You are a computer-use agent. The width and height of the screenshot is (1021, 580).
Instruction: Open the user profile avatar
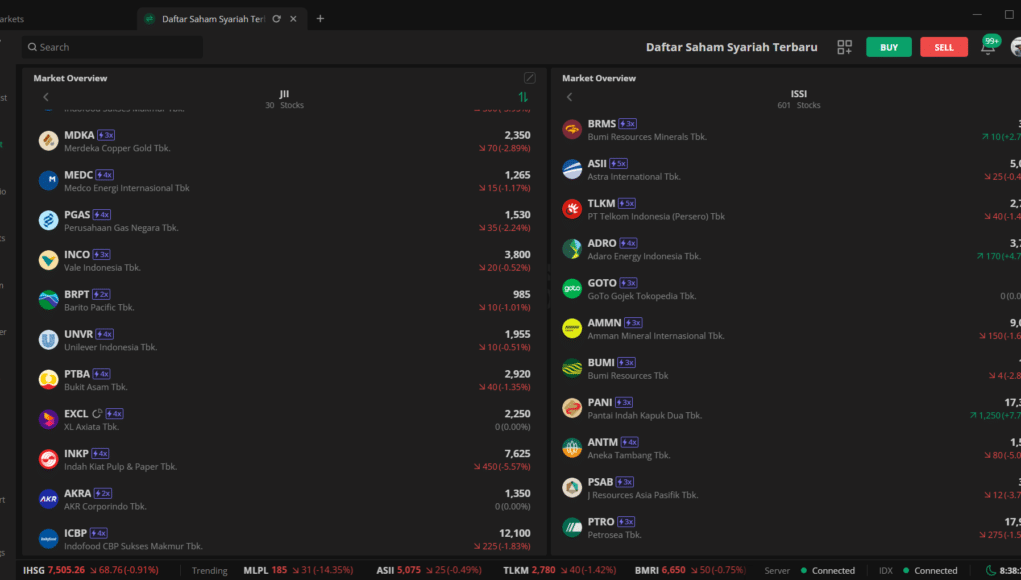coord(1016,46)
